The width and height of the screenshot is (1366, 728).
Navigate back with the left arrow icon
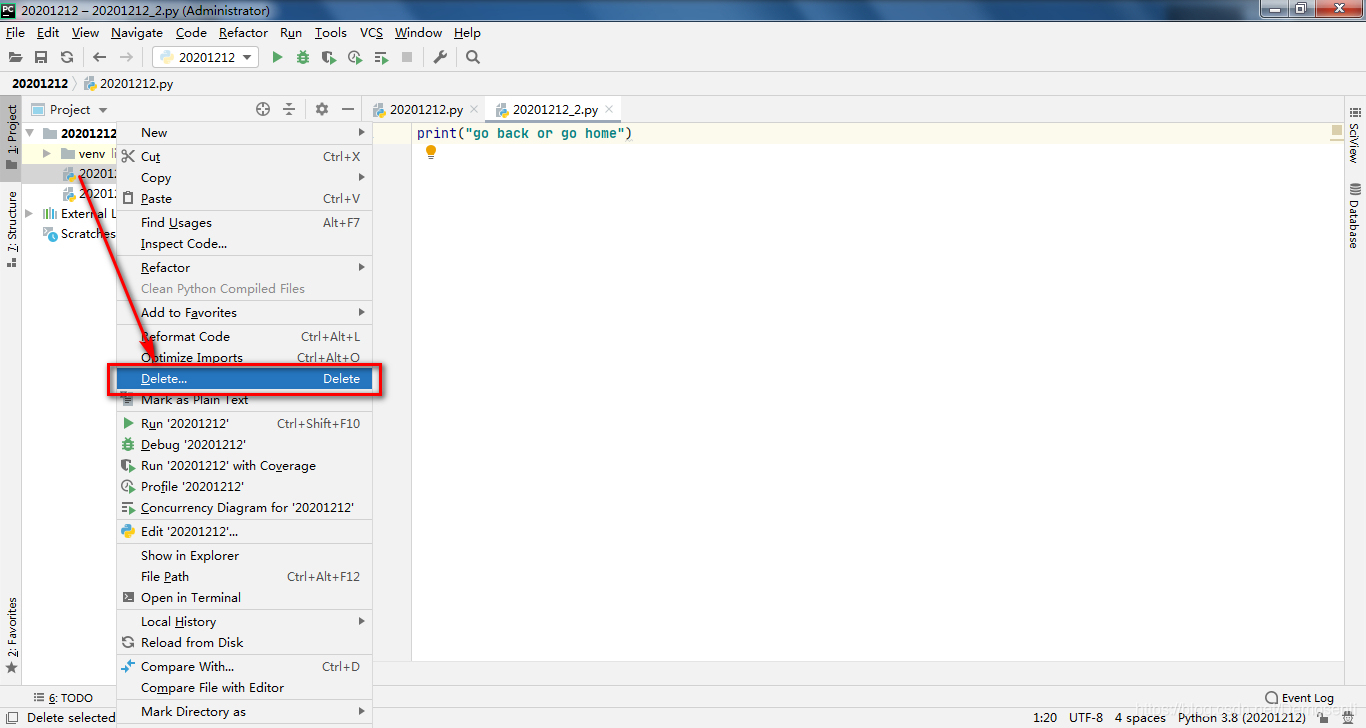pos(99,58)
